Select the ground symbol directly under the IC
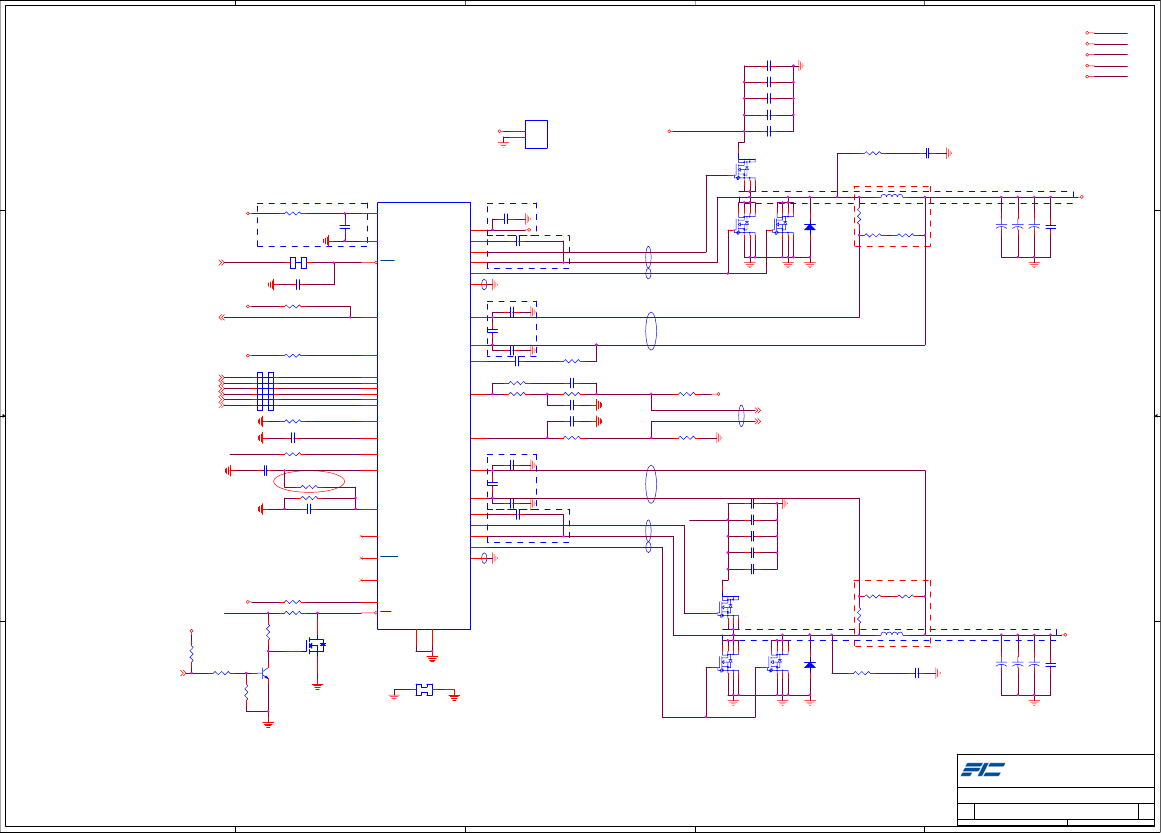Screen dimensions: 1161x833 click(432, 658)
